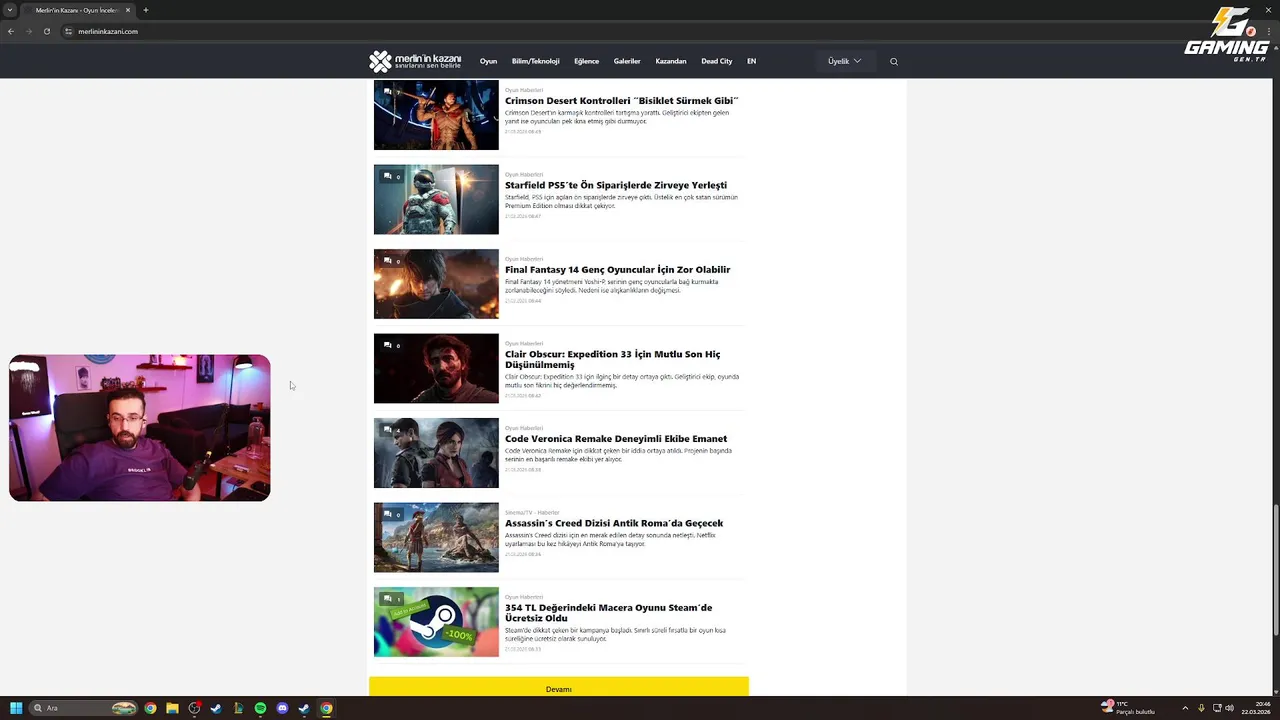Image resolution: width=1280 pixels, height=720 pixels.
Task: Open Discord from the taskbar
Action: pos(282,708)
